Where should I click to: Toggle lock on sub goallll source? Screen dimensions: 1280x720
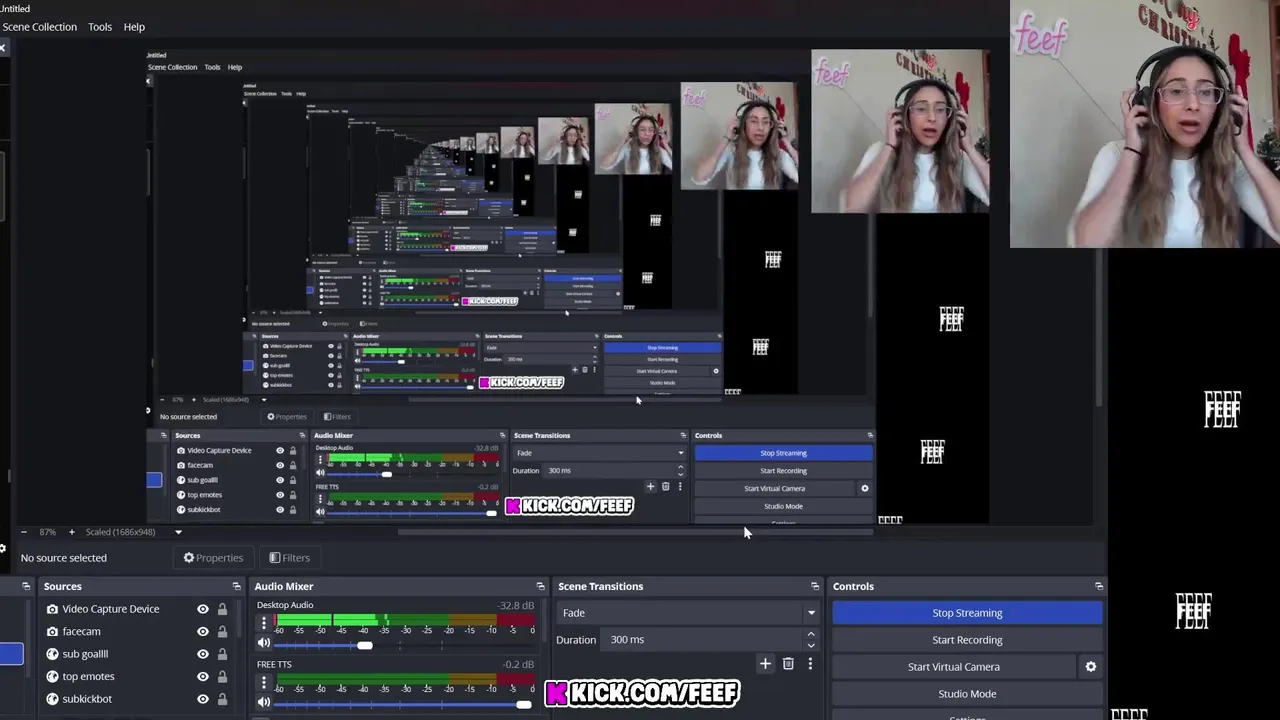222,654
